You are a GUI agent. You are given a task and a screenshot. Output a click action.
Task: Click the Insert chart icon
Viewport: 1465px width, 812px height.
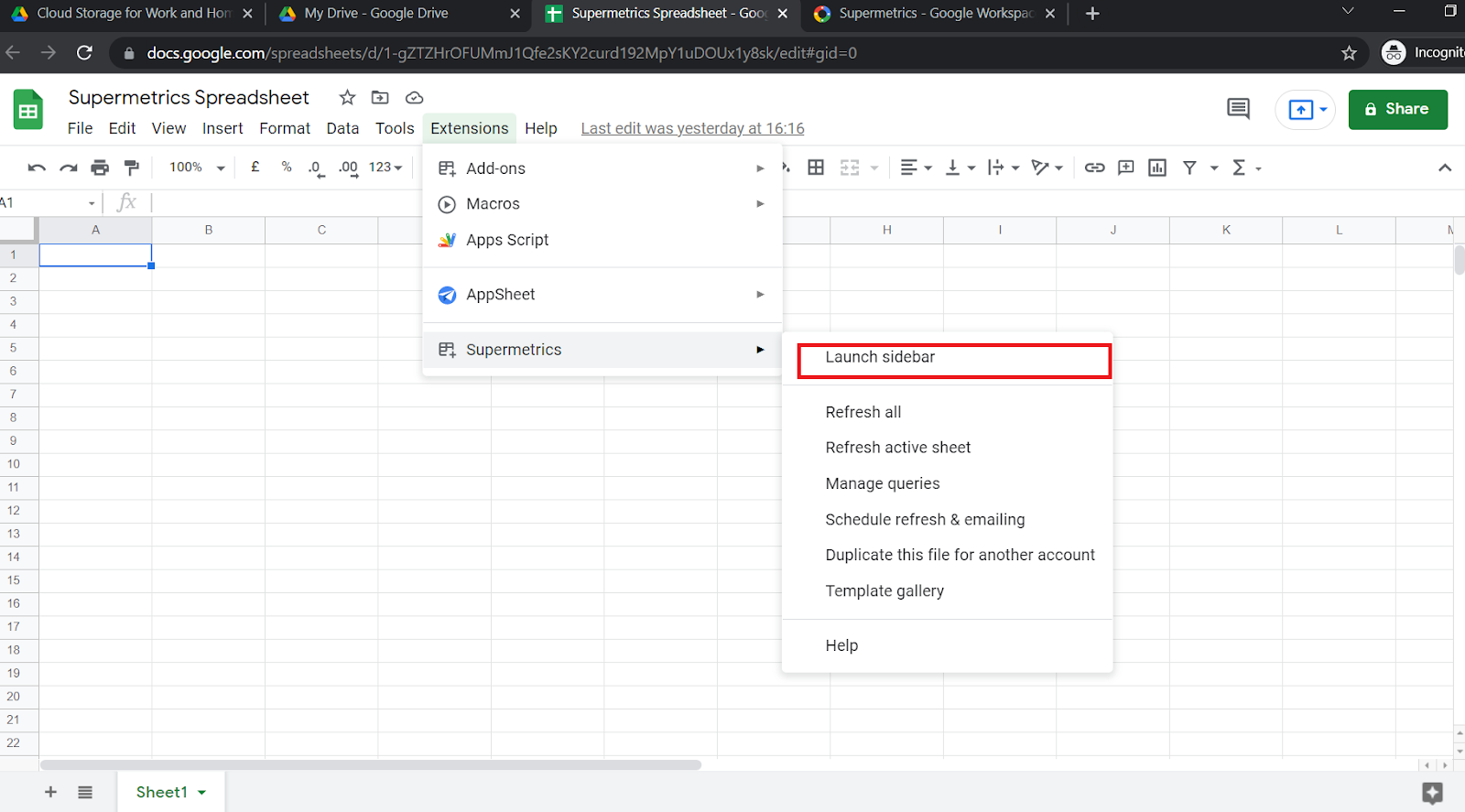tap(1157, 168)
